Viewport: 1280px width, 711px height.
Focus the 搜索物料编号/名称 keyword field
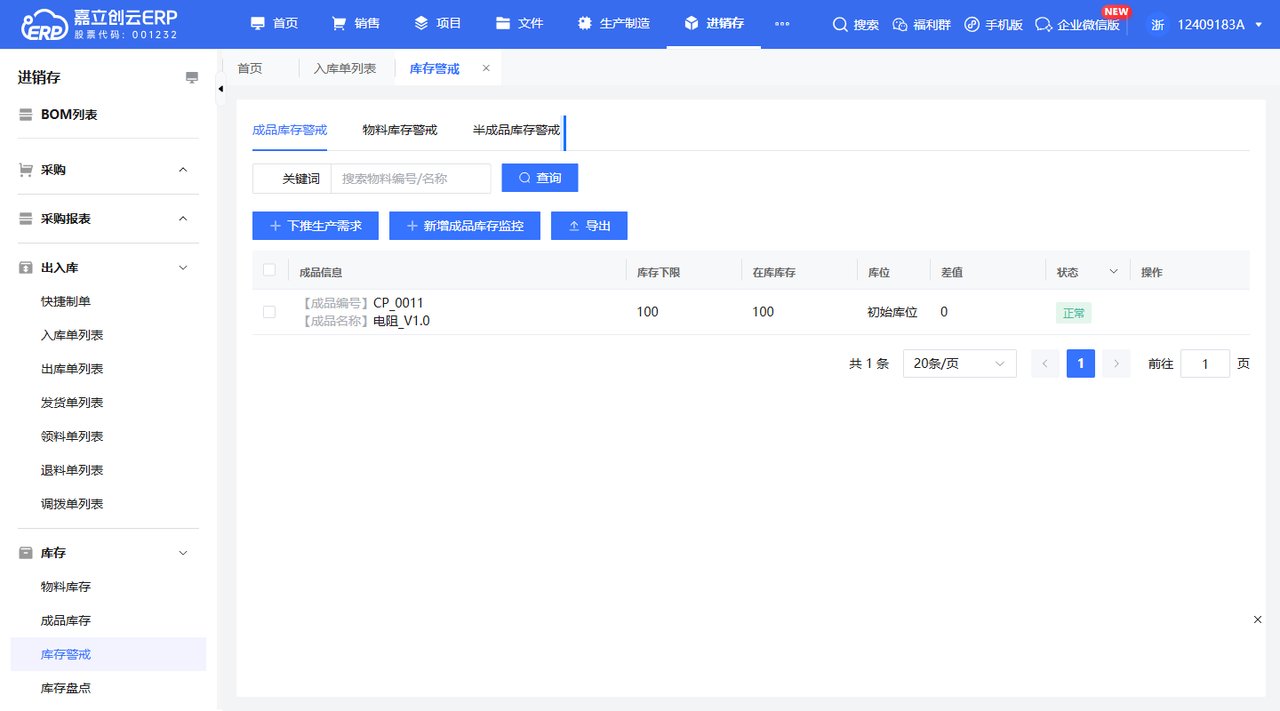click(x=411, y=178)
